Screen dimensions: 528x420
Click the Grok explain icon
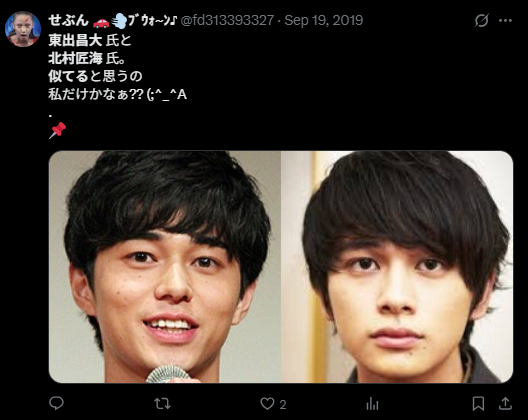pyautogui.click(x=482, y=21)
